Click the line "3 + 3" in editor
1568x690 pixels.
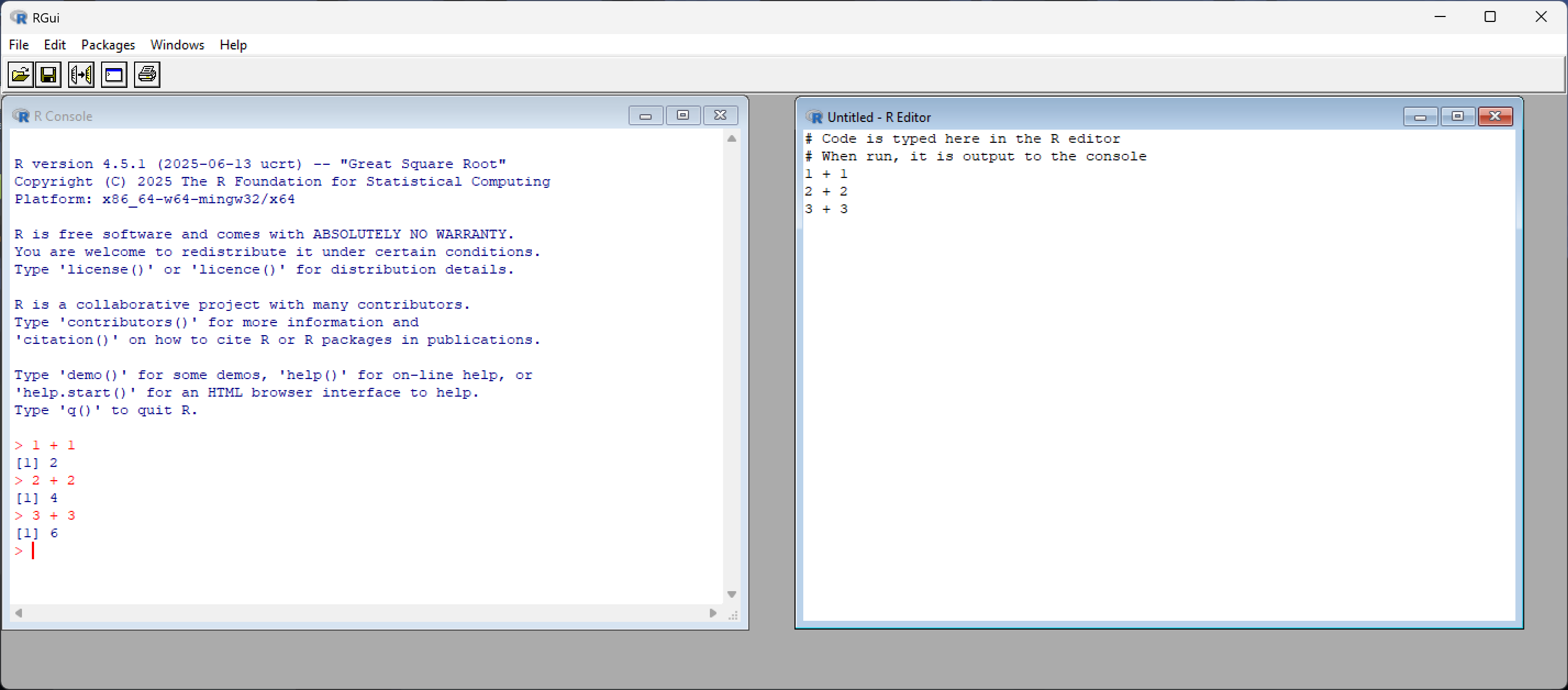826,209
